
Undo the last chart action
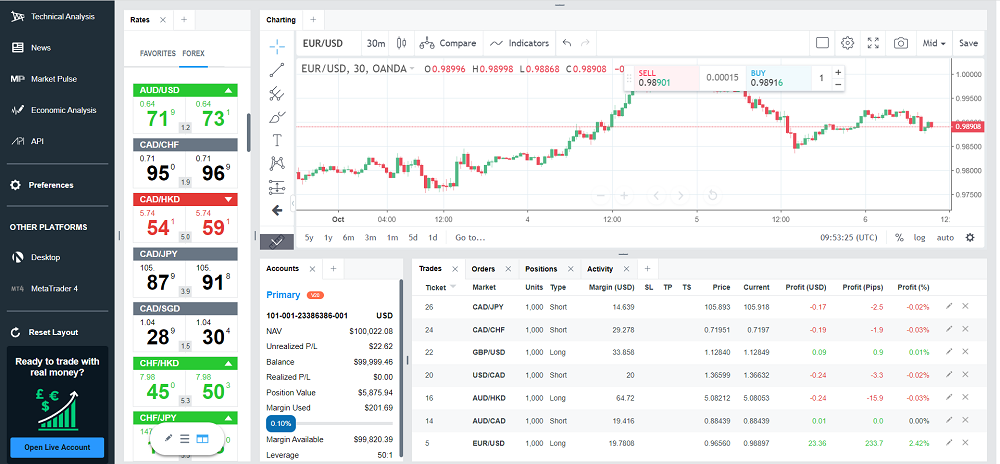(567, 43)
